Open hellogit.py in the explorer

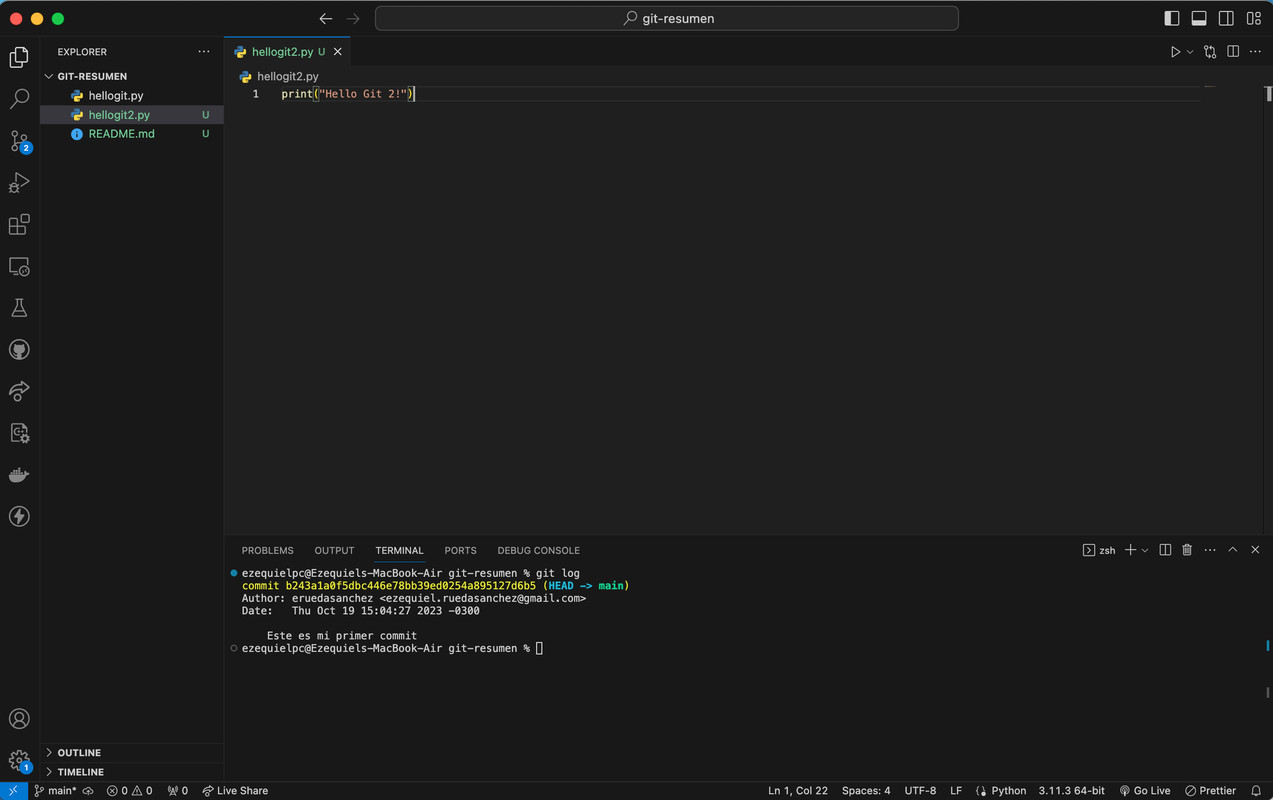point(132,96)
